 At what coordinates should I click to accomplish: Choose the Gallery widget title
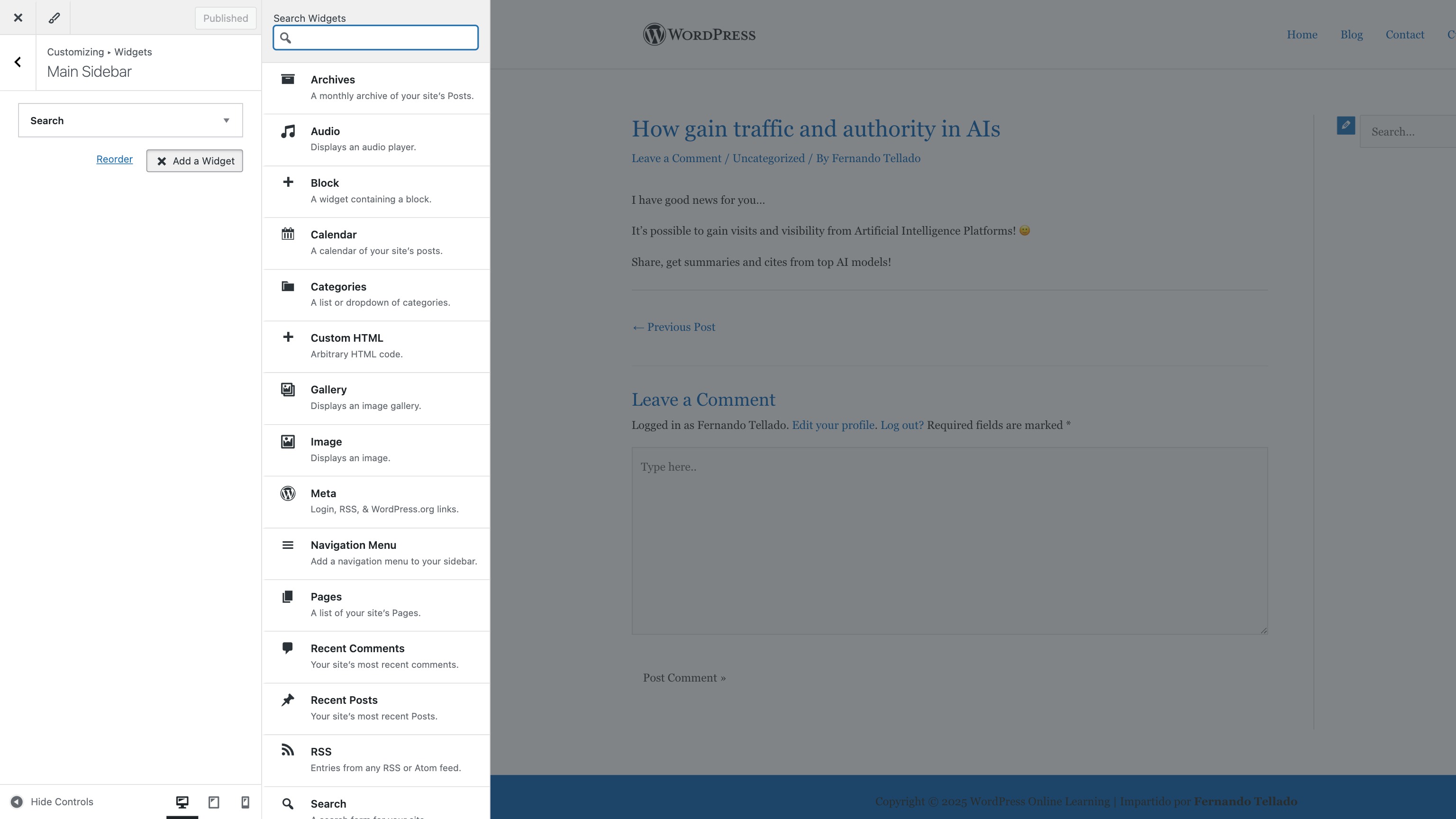(328, 390)
